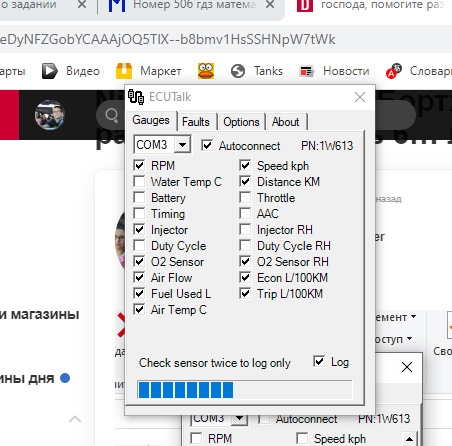
Task: Click the blue connection progress bar
Action: pyautogui.click(x=245, y=390)
